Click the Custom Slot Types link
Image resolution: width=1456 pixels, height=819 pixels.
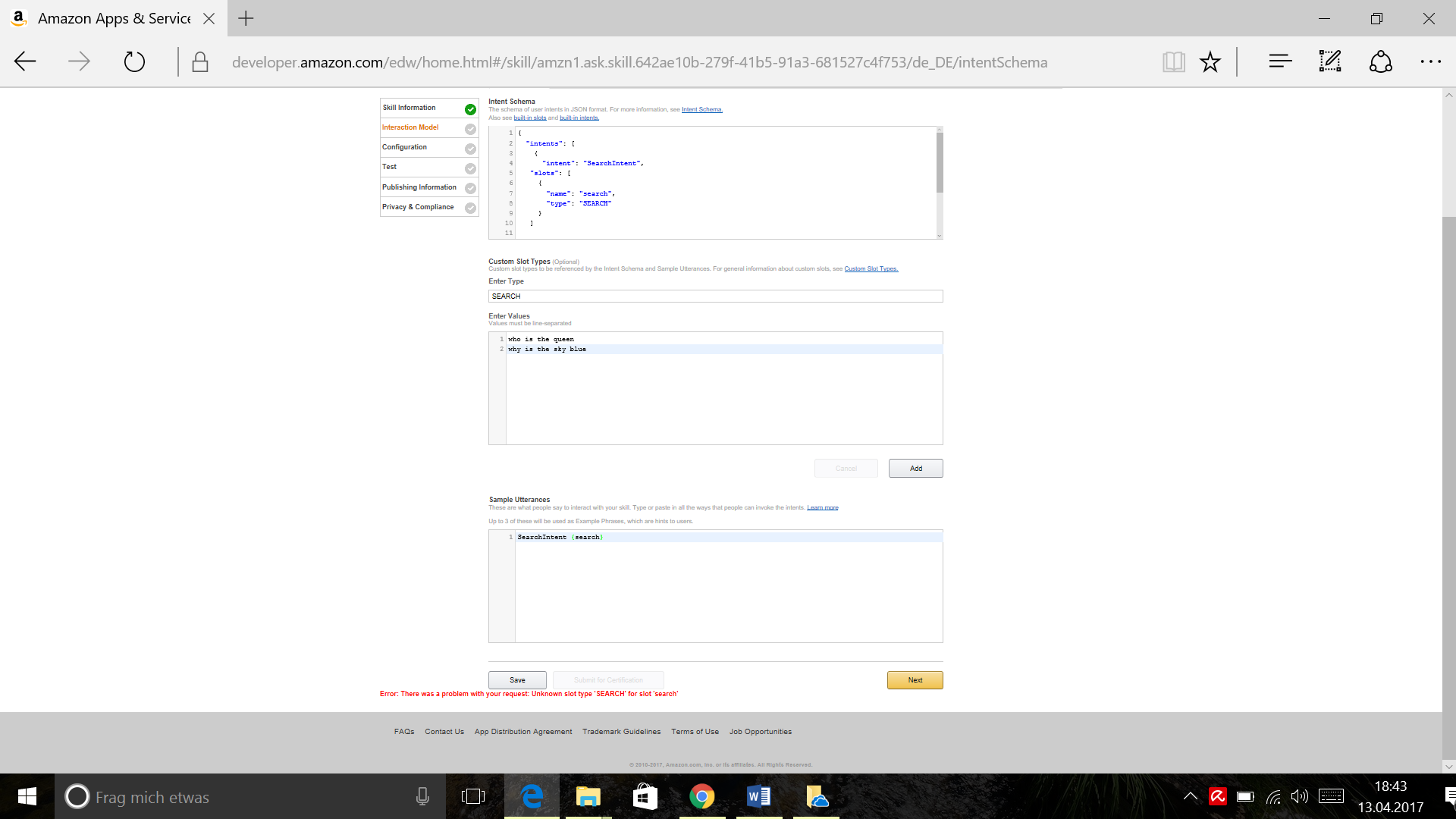click(x=871, y=269)
